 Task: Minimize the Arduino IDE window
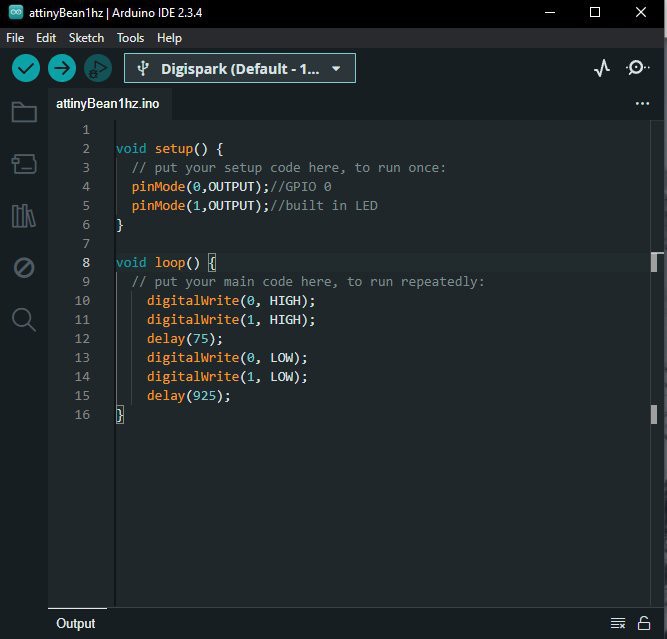pos(550,12)
